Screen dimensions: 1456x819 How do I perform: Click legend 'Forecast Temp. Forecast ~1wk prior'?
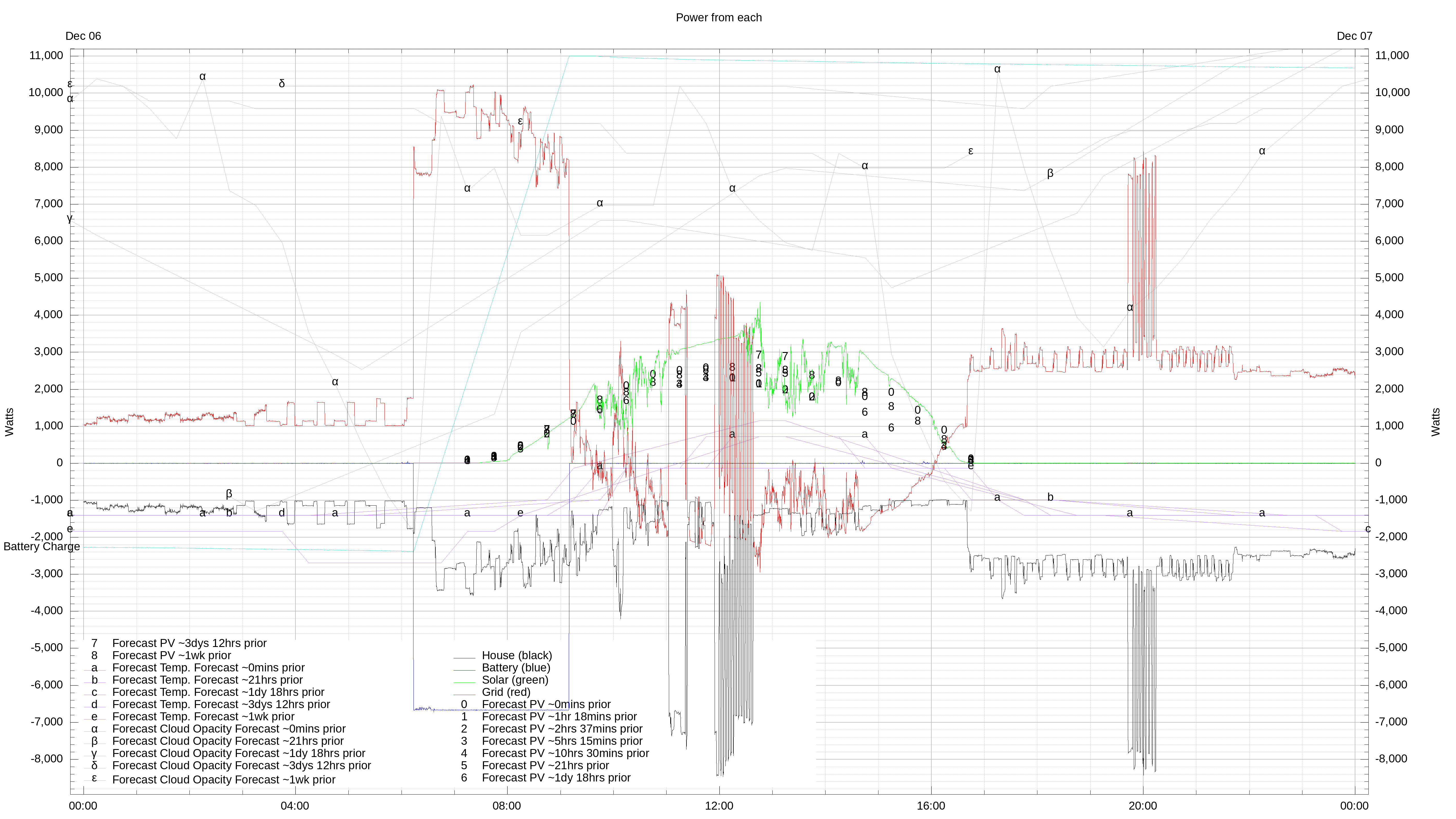(204, 717)
